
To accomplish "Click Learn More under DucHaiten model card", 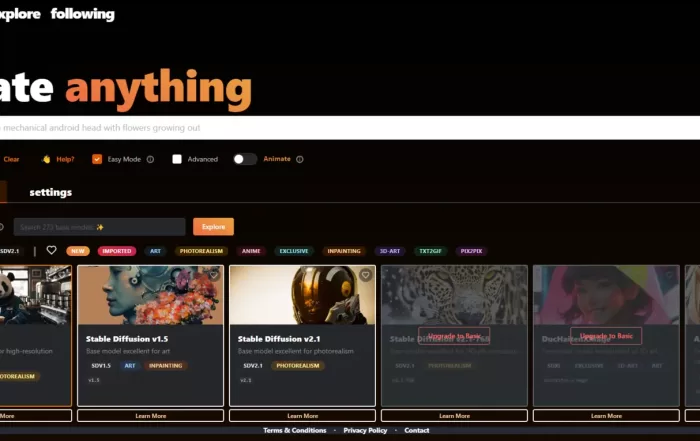I will (x=606, y=416).
